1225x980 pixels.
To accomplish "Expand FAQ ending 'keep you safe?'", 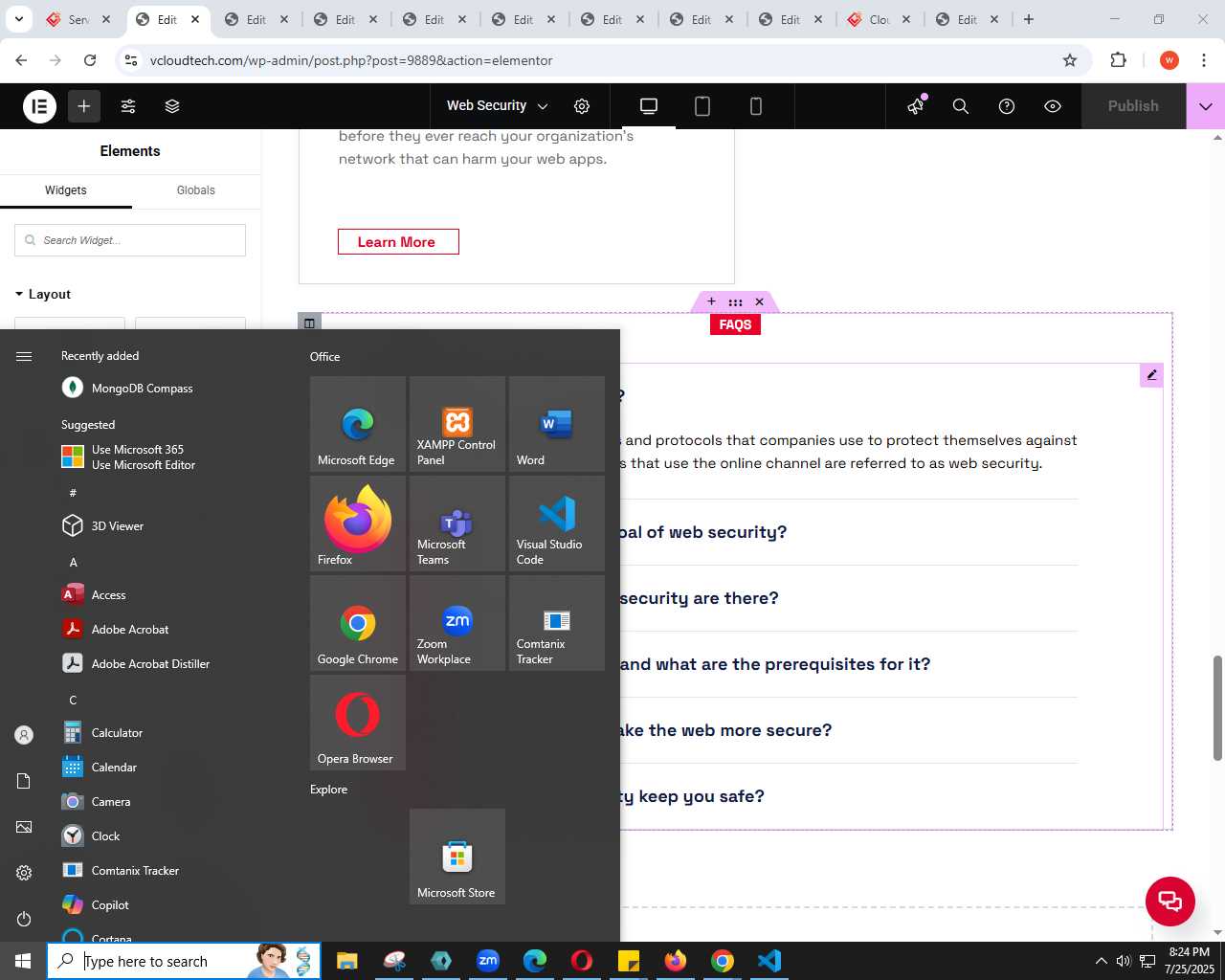I will click(x=693, y=796).
